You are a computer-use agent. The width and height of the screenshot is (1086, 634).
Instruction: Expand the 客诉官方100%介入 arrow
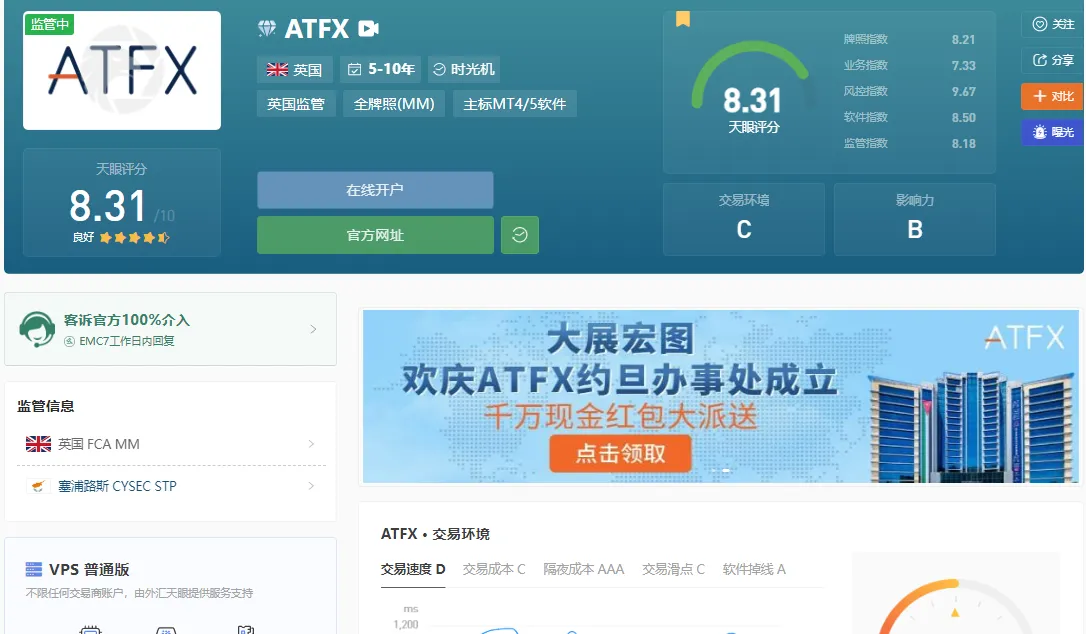[x=313, y=329]
